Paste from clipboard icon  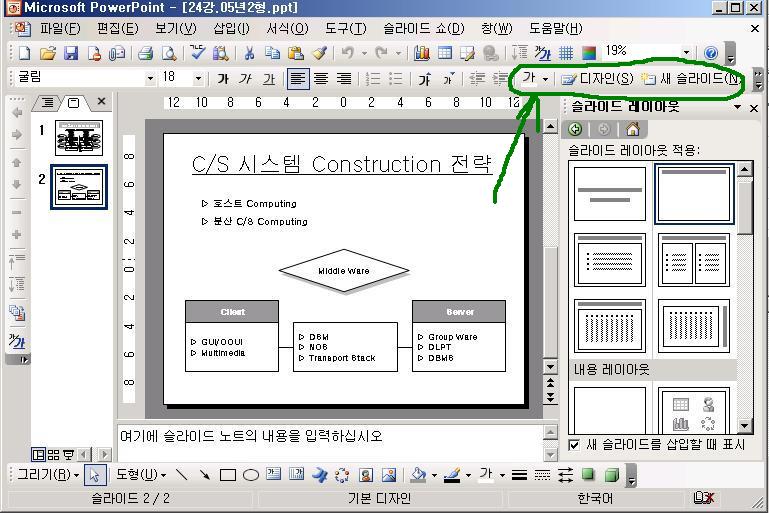pyautogui.click(x=296, y=53)
